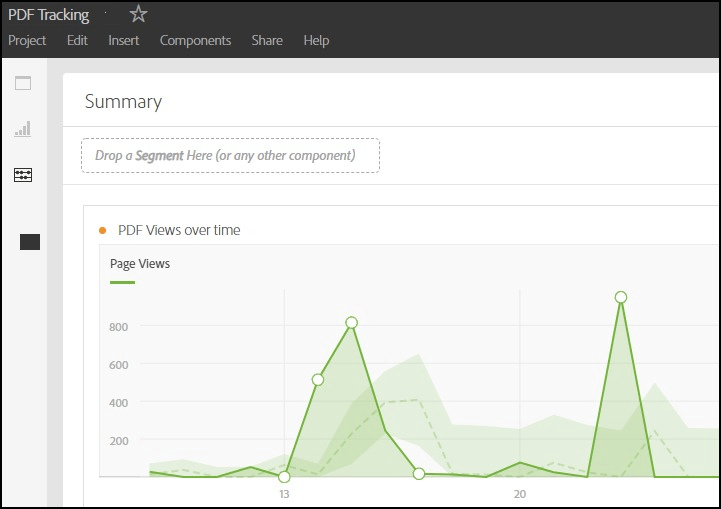
Task: Open the Visualizations bar chart icon
Action: click(x=23, y=129)
